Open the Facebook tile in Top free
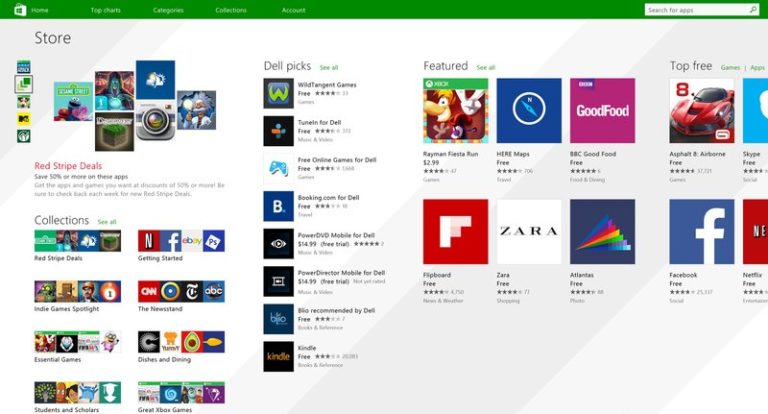Image resolution: width=768 pixels, height=414 pixels. pyautogui.click(x=702, y=232)
